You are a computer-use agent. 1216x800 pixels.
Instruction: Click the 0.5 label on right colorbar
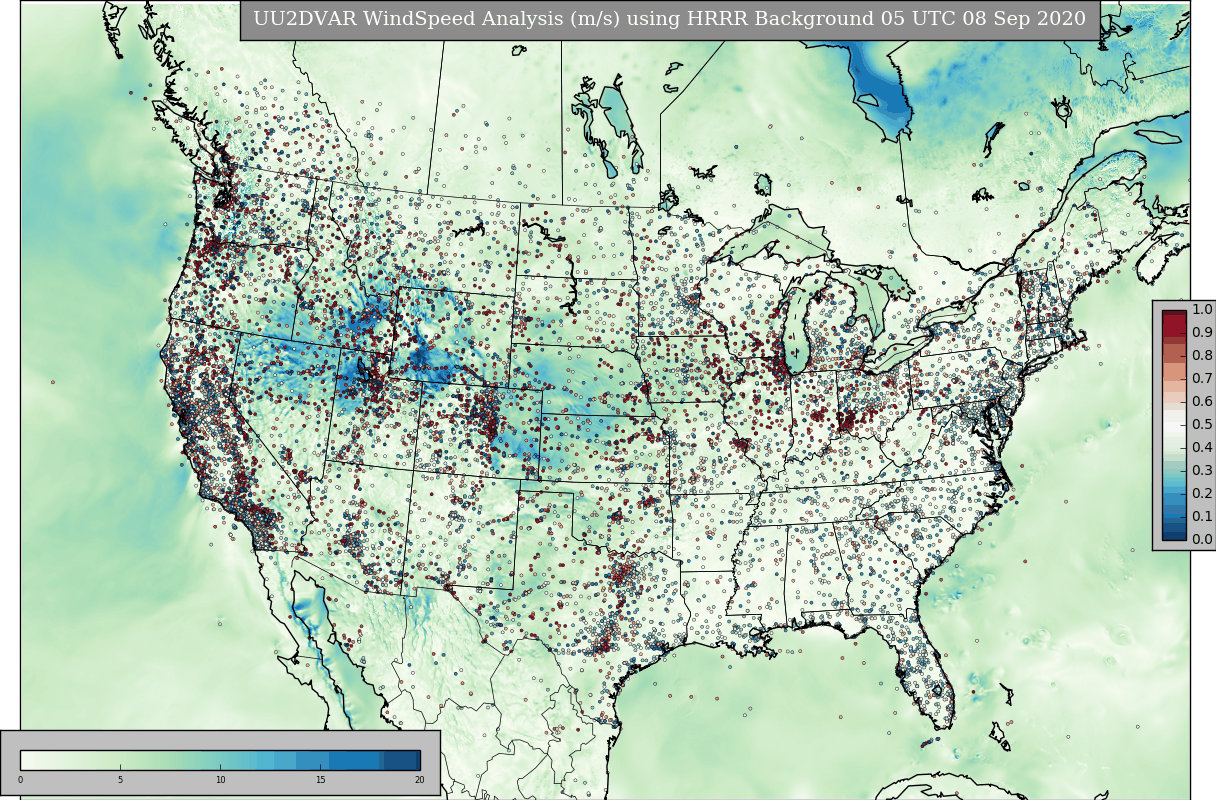click(1201, 425)
